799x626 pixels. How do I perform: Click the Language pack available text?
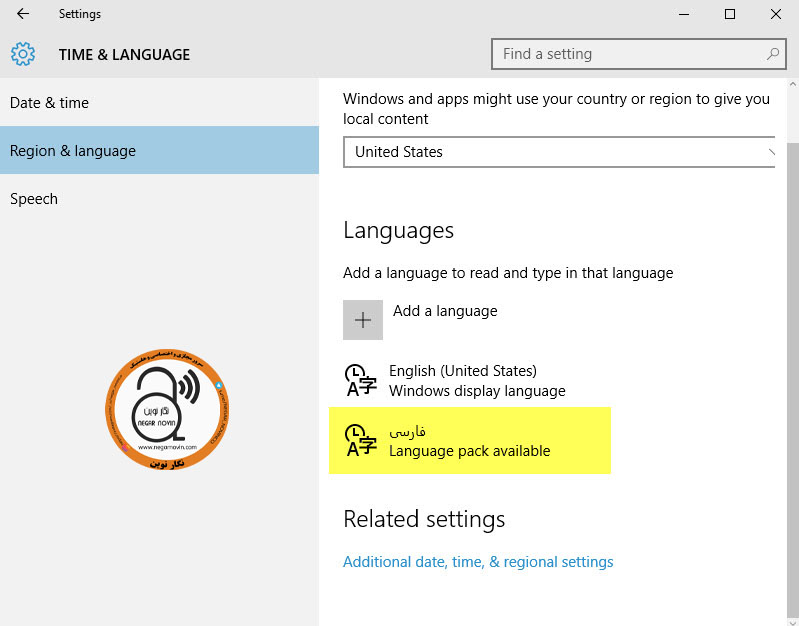pyautogui.click(x=469, y=451)
